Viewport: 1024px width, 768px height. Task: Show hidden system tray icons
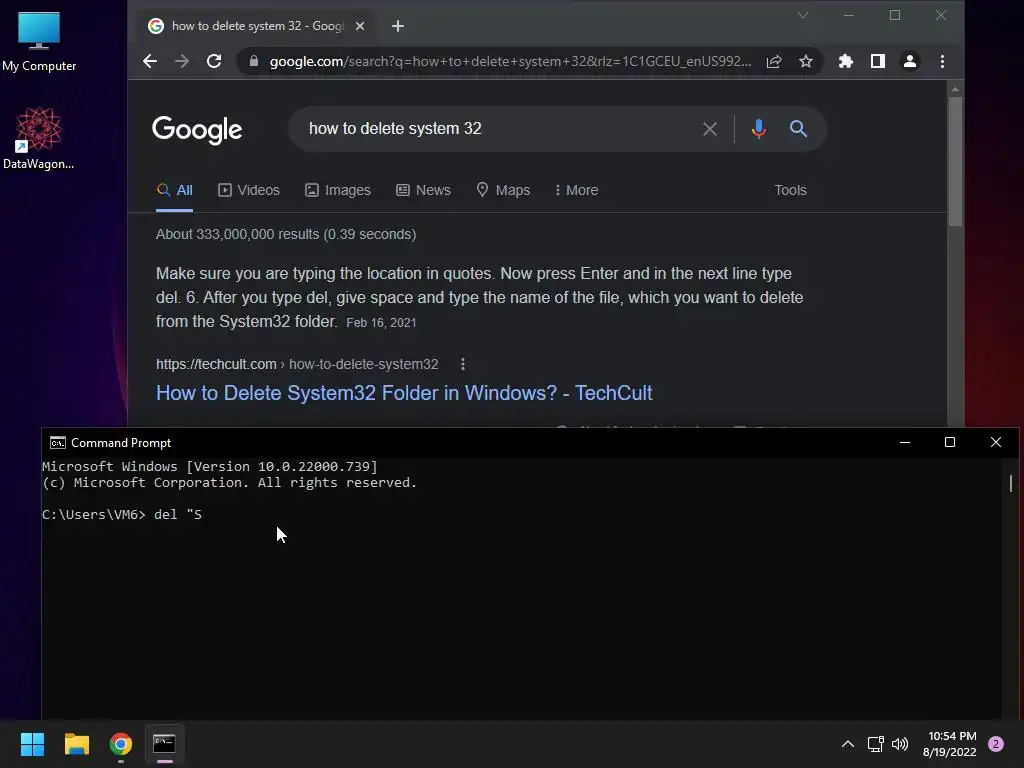tap(848, 744)
